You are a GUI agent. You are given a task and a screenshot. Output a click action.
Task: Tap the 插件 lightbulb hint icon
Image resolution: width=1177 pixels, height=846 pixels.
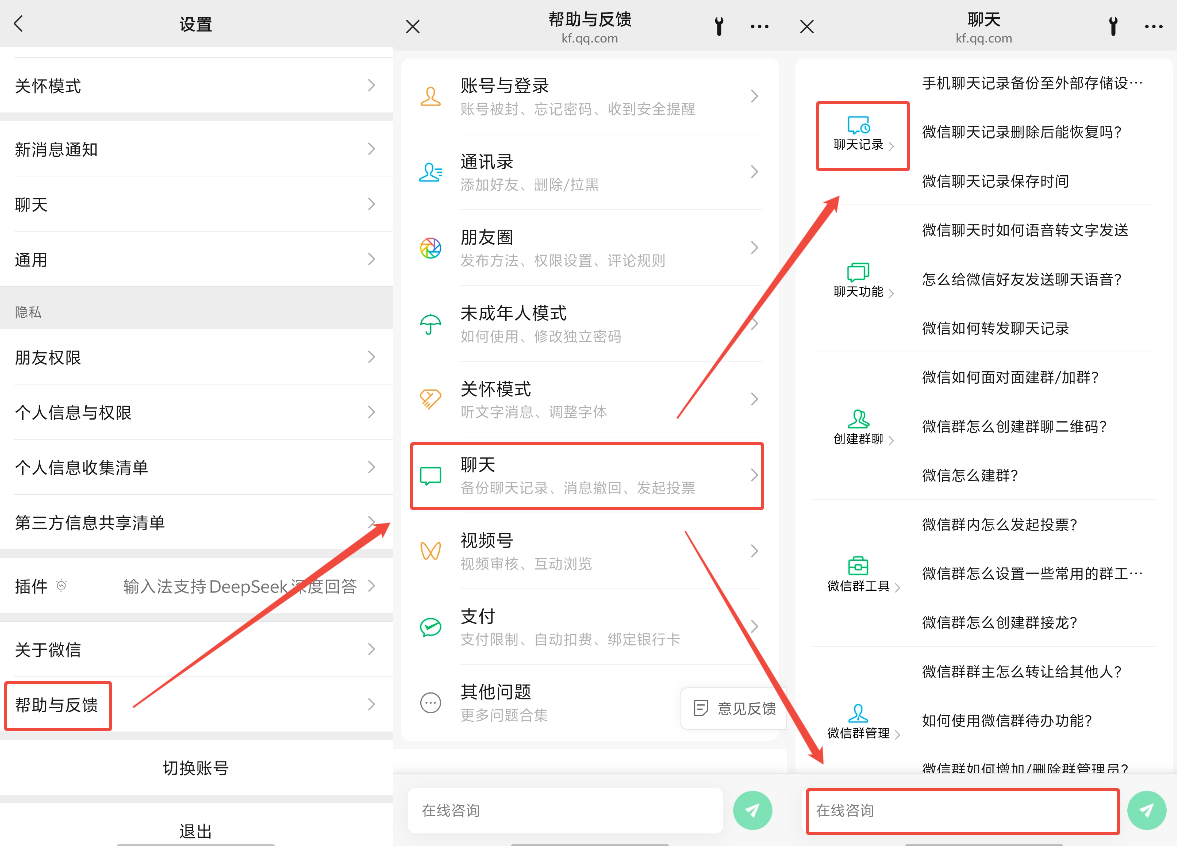62,586
